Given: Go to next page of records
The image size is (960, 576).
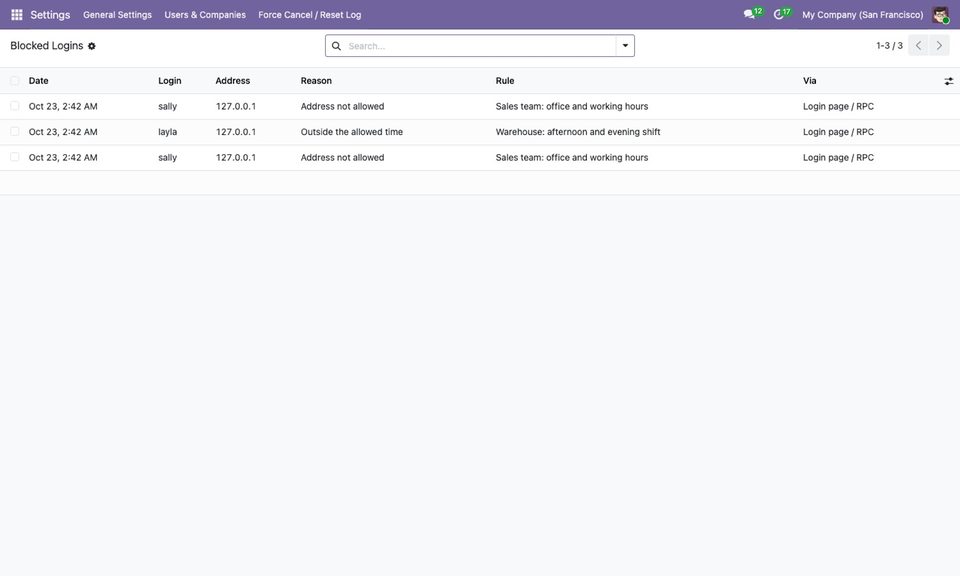Looking at the screenshot, I should (939, 46).
